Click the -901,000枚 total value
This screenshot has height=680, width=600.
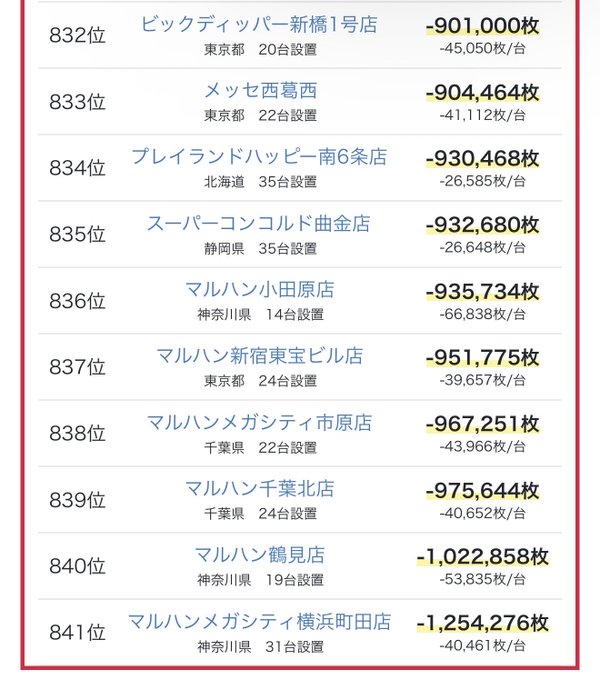pos(483,26)
